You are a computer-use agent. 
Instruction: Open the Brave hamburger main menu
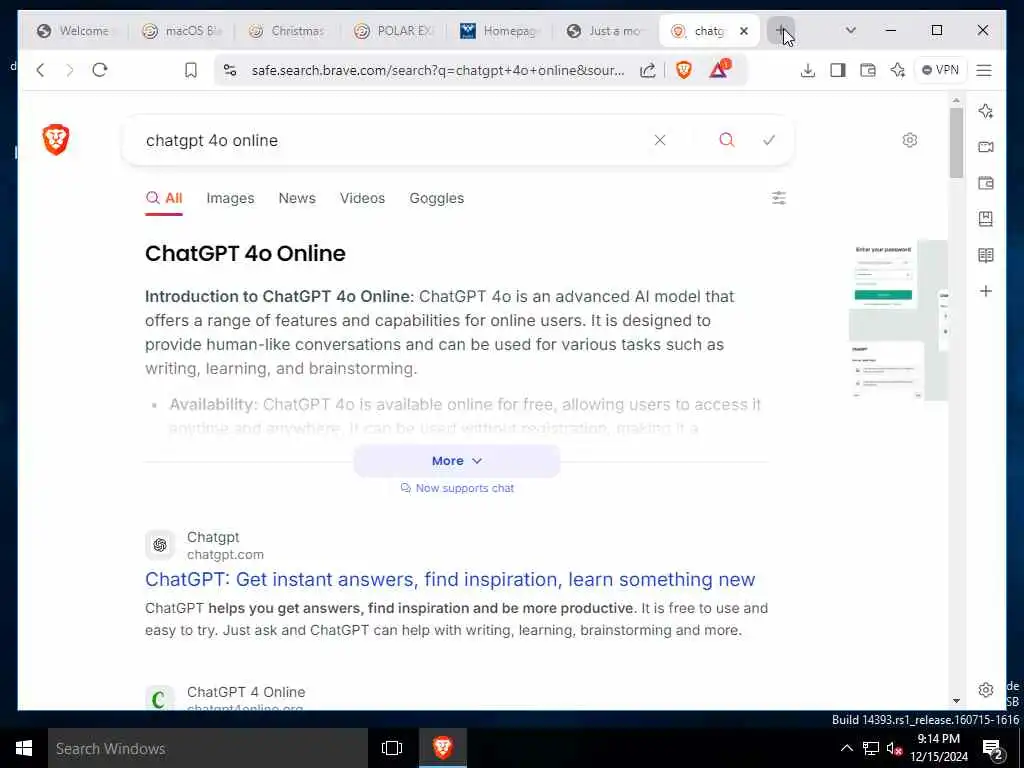(x=984, y=70)
